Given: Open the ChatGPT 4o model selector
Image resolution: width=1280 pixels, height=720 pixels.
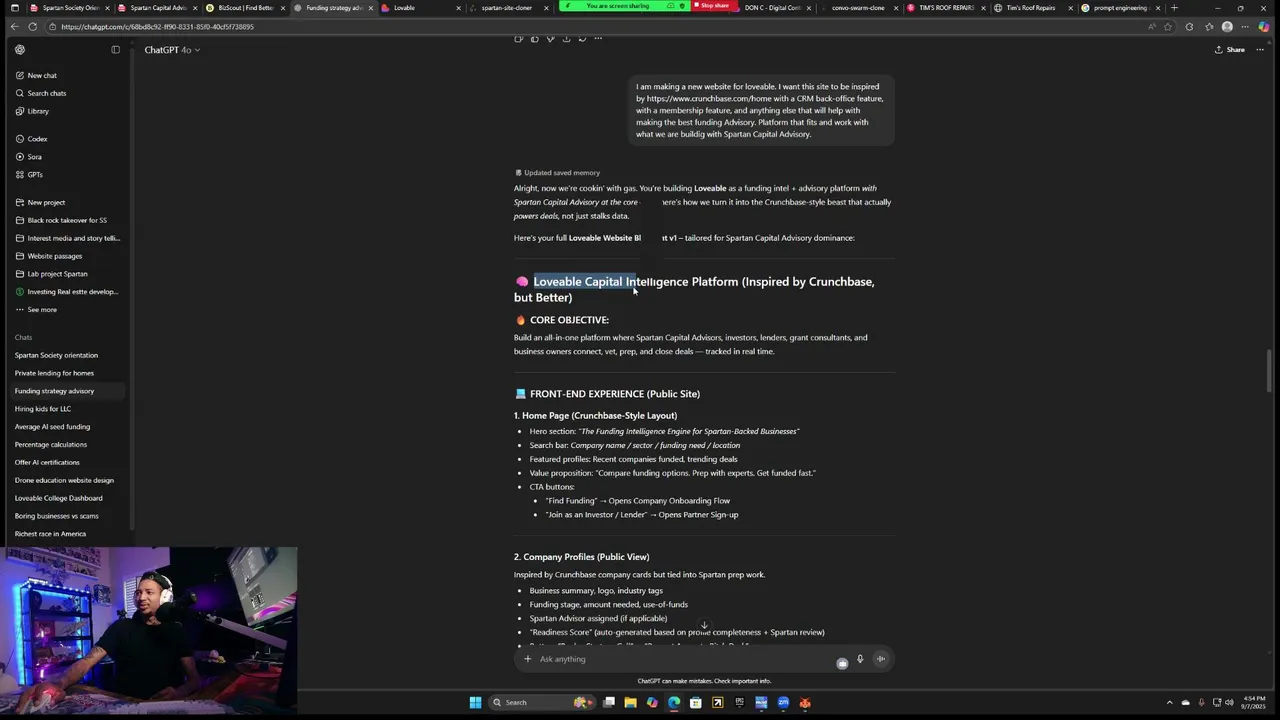Looking at the screenshot, I should click(172, 50).
